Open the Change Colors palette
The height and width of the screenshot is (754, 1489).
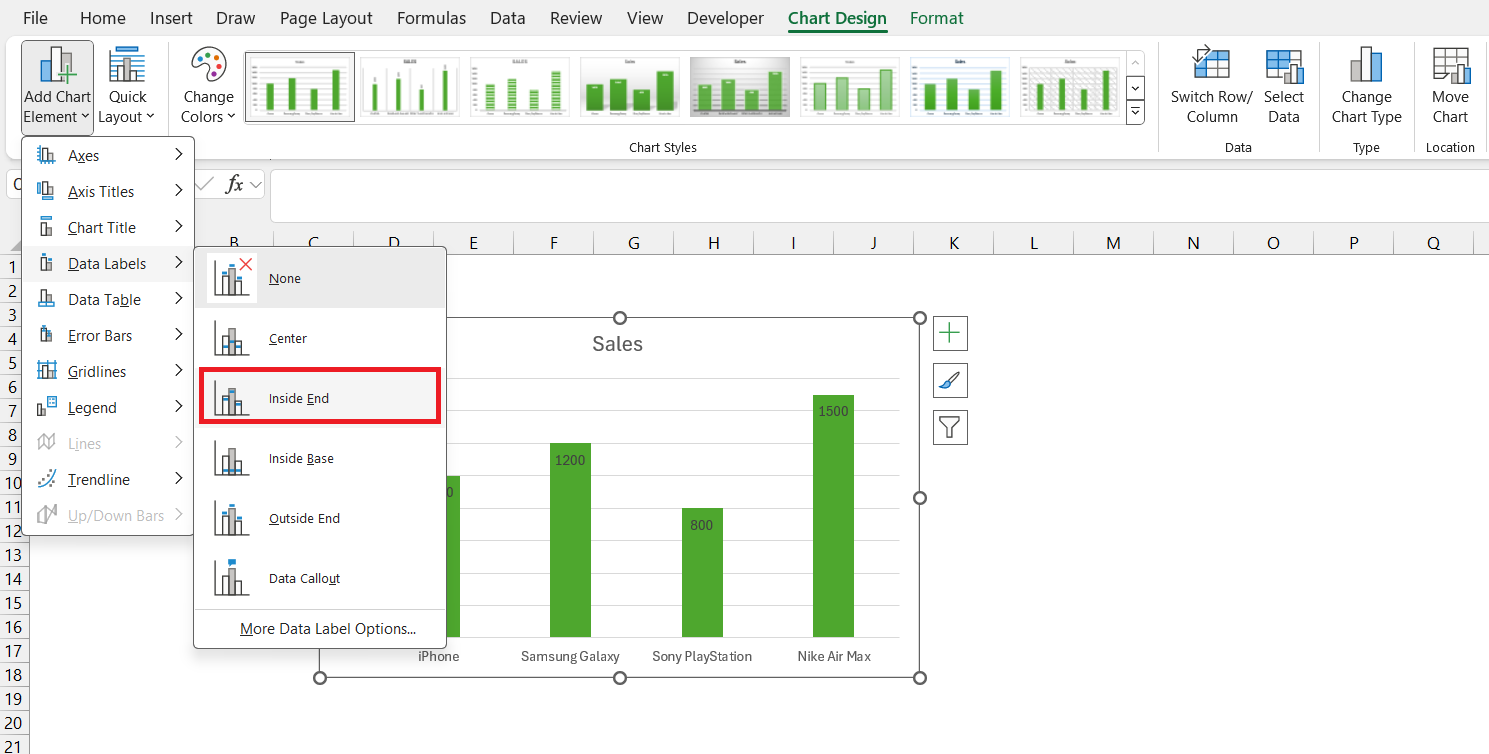(209, 87)
